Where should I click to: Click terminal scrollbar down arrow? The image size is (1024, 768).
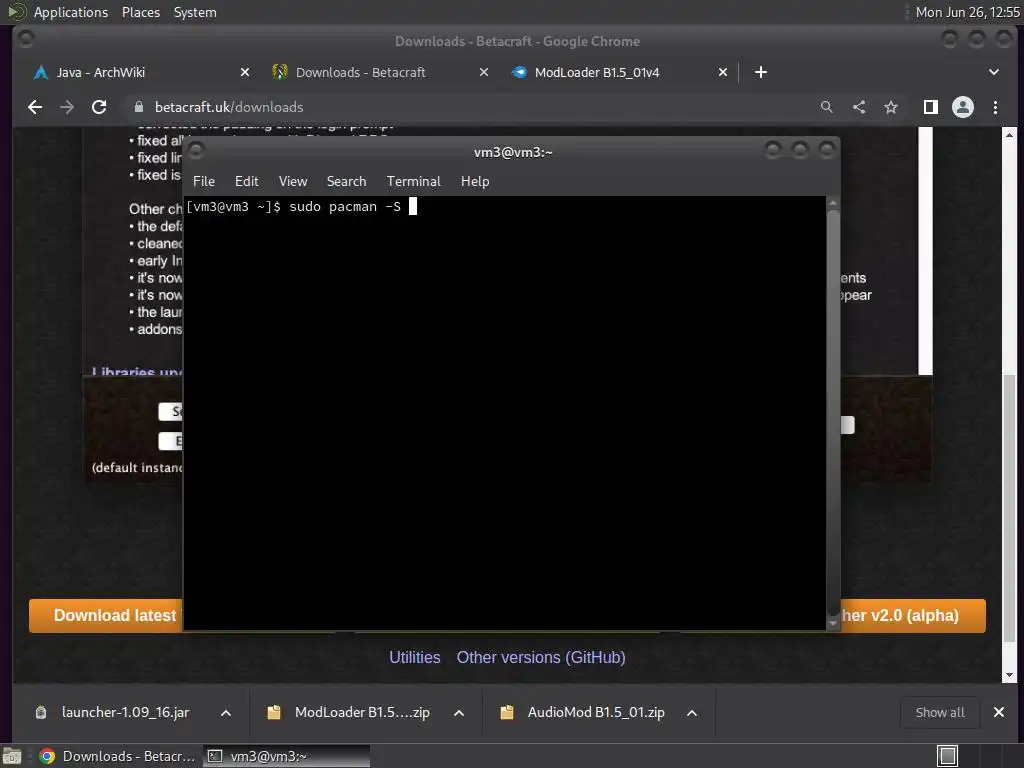click(x=833, y=623)
